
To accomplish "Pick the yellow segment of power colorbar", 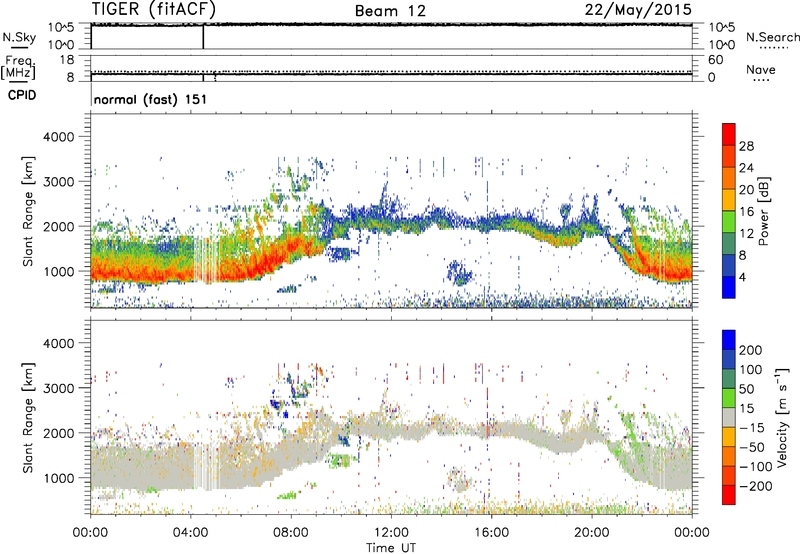I will click(x=729, y=199).
